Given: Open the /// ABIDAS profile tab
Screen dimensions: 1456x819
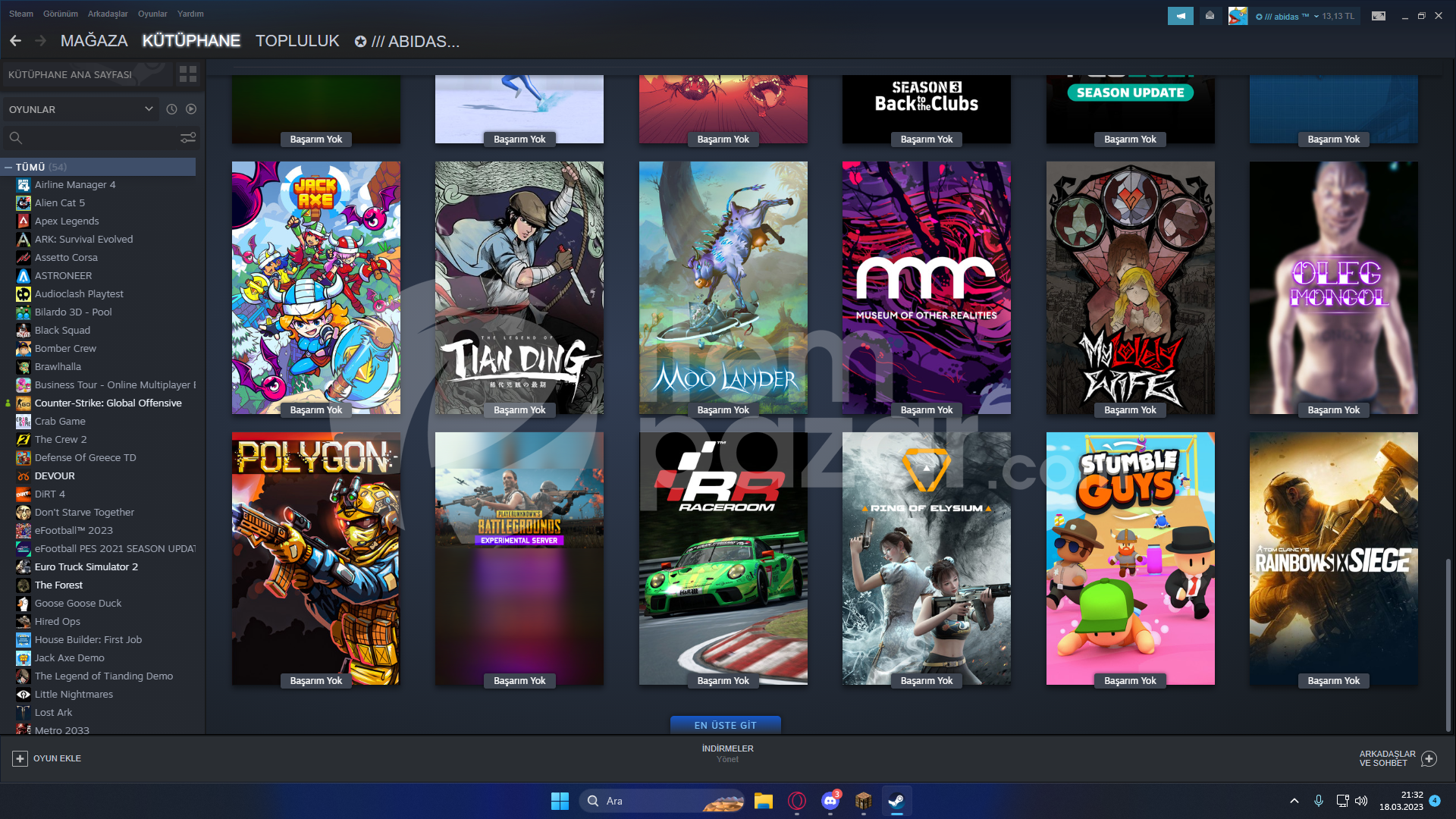Looking at the screenshot, I should coord(407,41).
